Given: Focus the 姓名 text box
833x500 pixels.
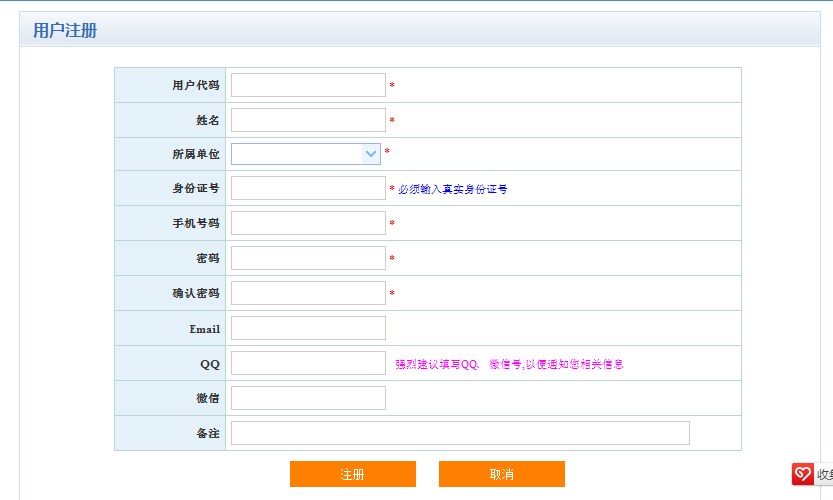Looking at the screenshot, I should [x=308, y=120].
